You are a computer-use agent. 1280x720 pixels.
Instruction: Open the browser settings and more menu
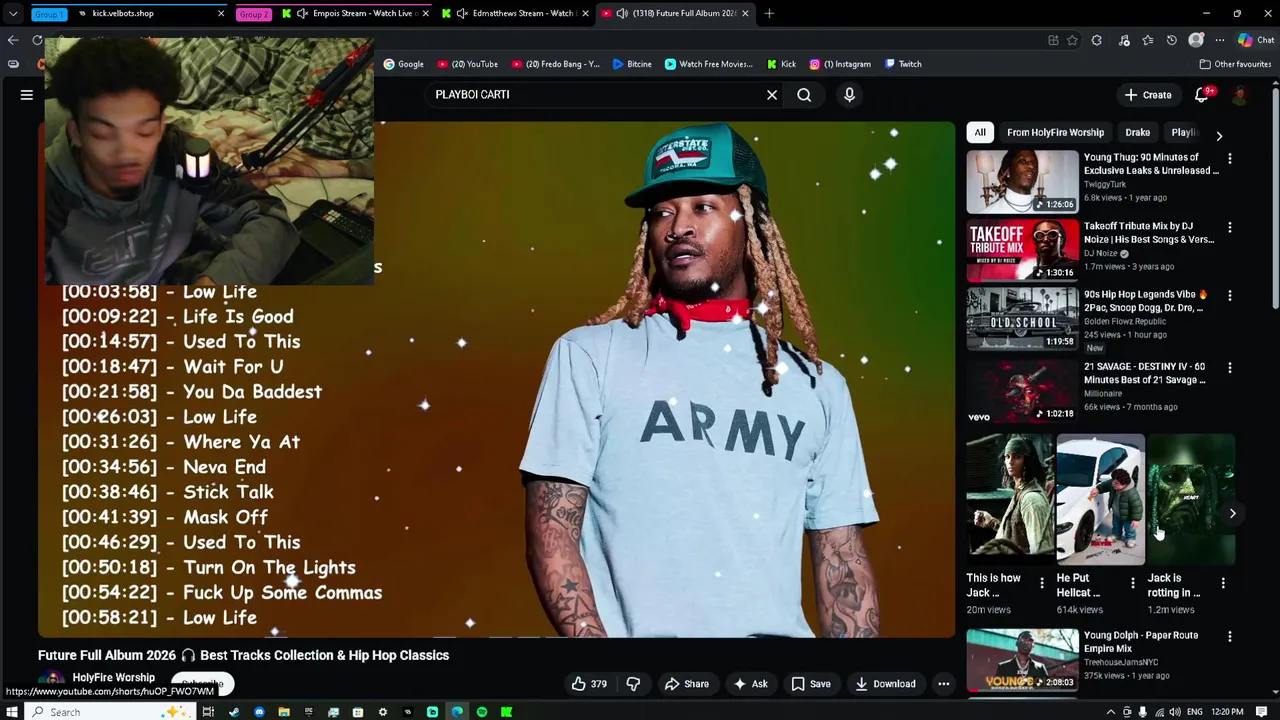click(1220, 40)
